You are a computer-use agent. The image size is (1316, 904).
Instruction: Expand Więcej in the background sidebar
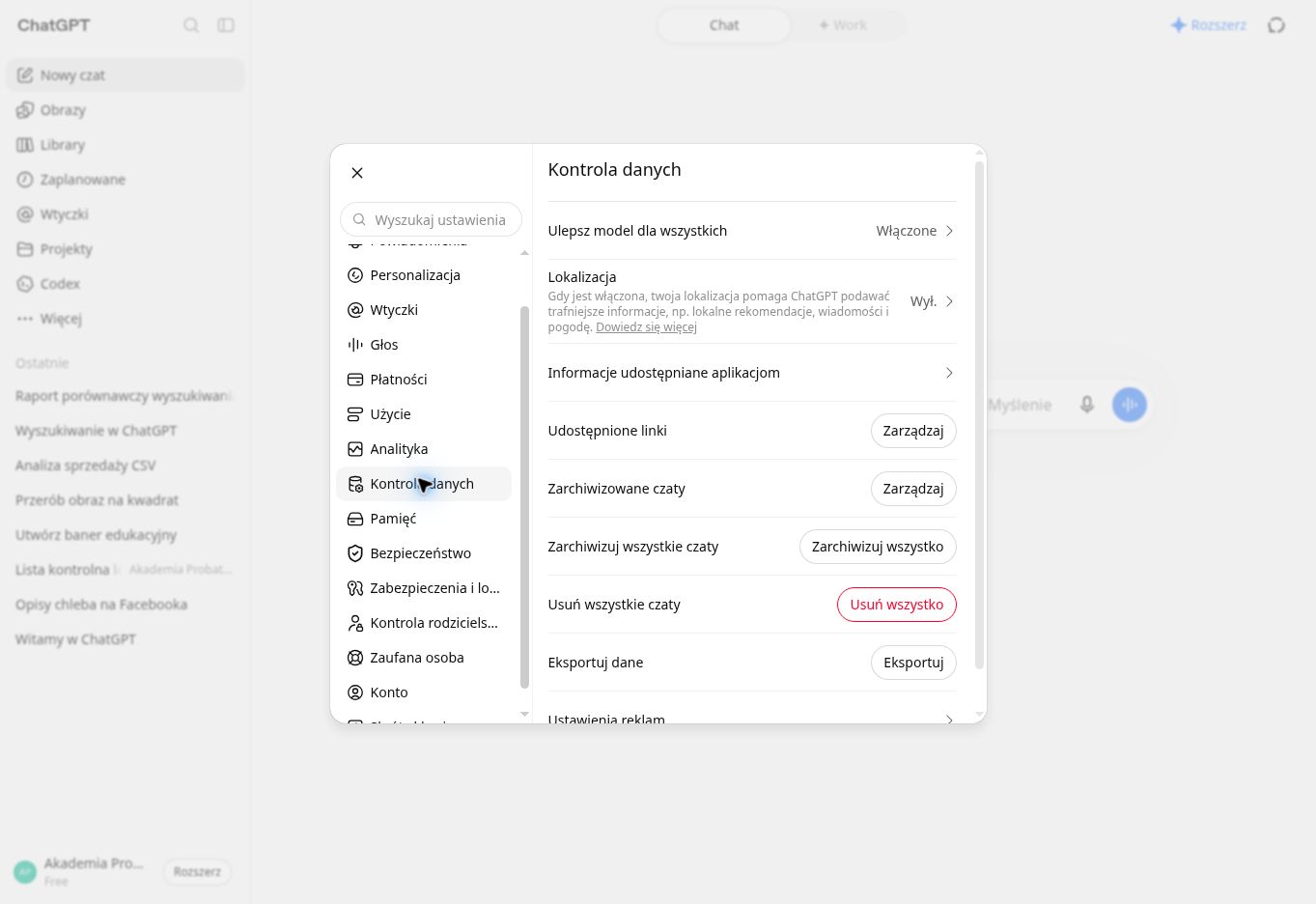[126, 319]
